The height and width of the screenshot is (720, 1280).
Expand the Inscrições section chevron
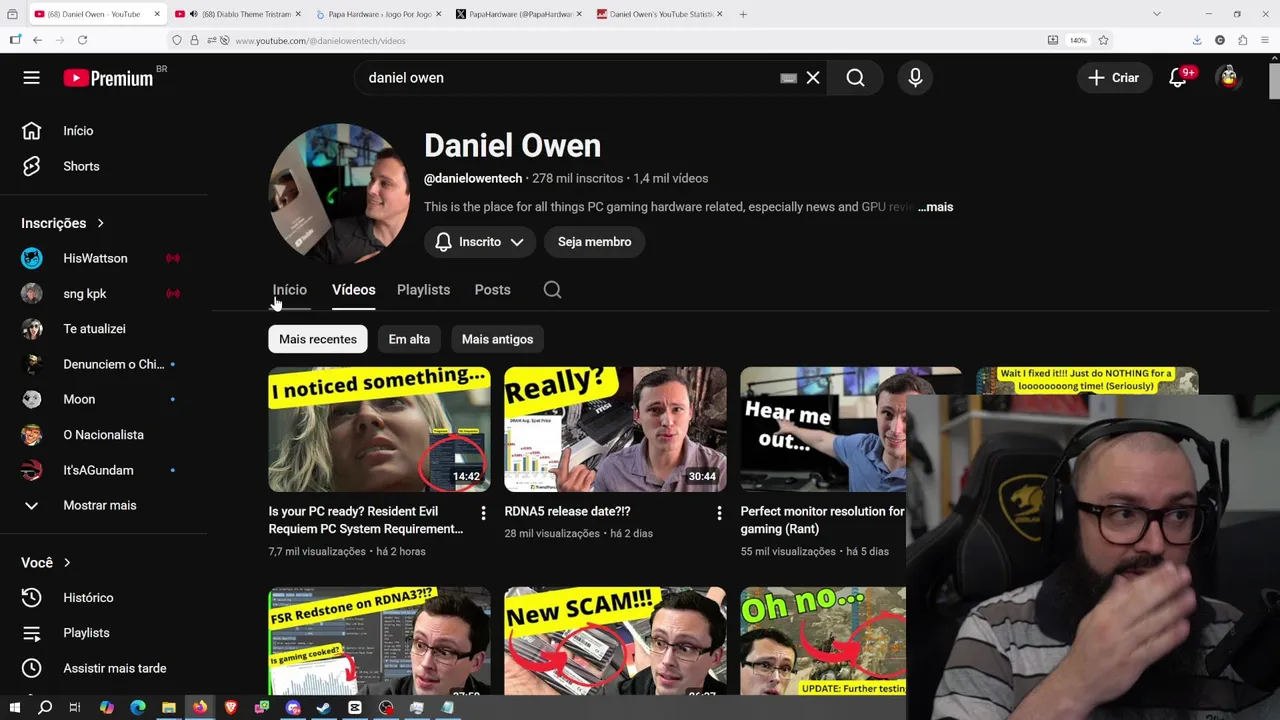[x=100, y=223]
